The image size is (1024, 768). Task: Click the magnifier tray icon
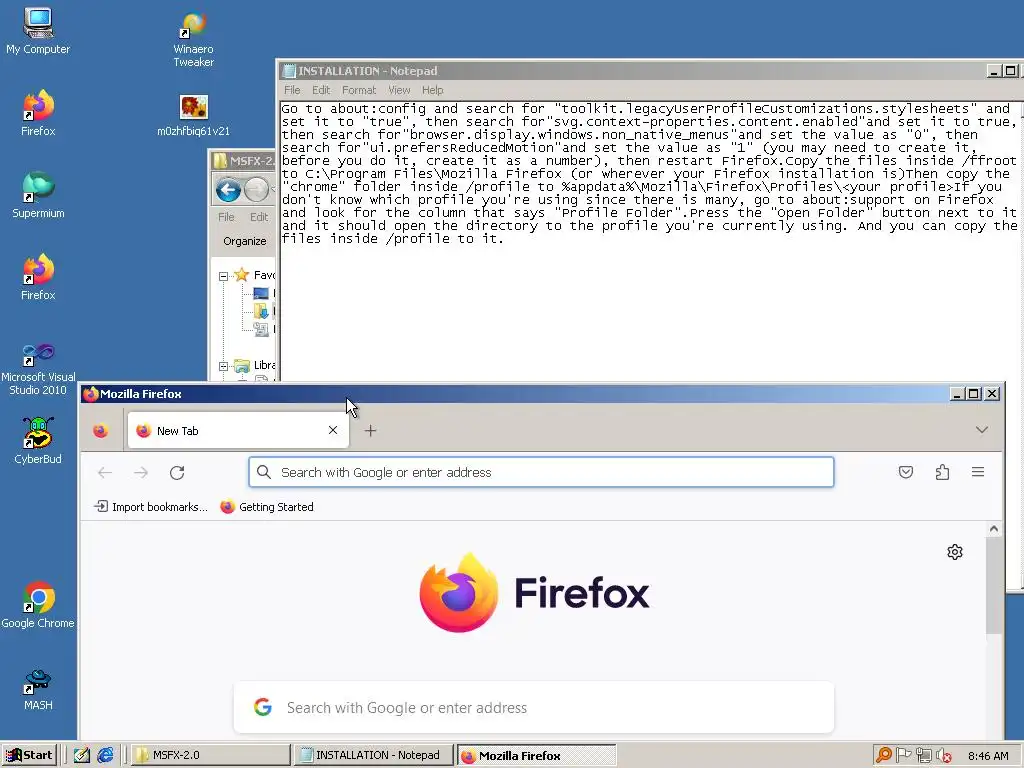click(x=884, y=755)
